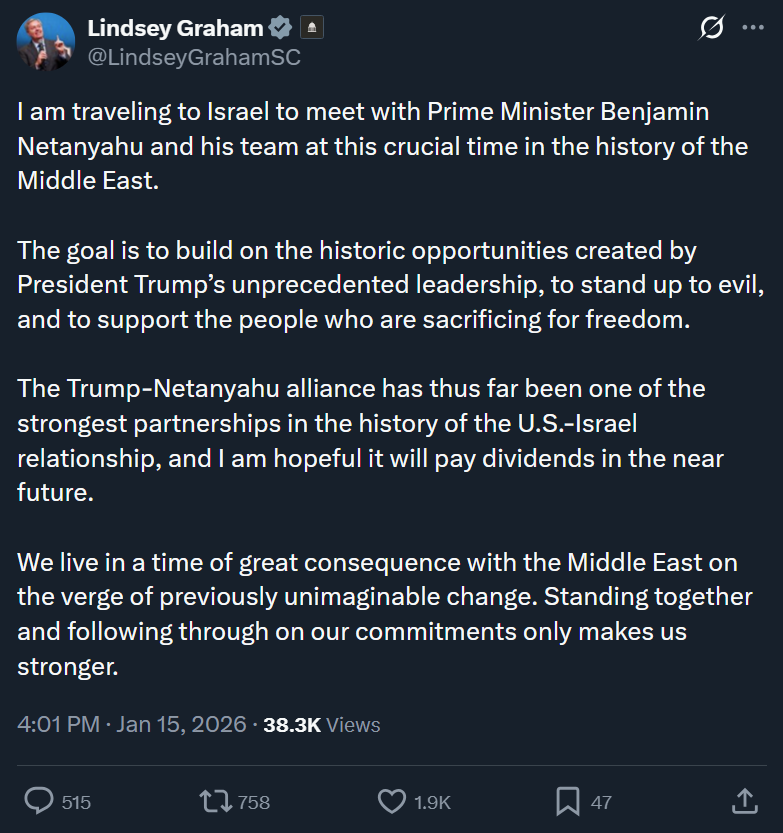Open the 38.3K Views analytics
This screenshot has width=783, height=833.
321,725
